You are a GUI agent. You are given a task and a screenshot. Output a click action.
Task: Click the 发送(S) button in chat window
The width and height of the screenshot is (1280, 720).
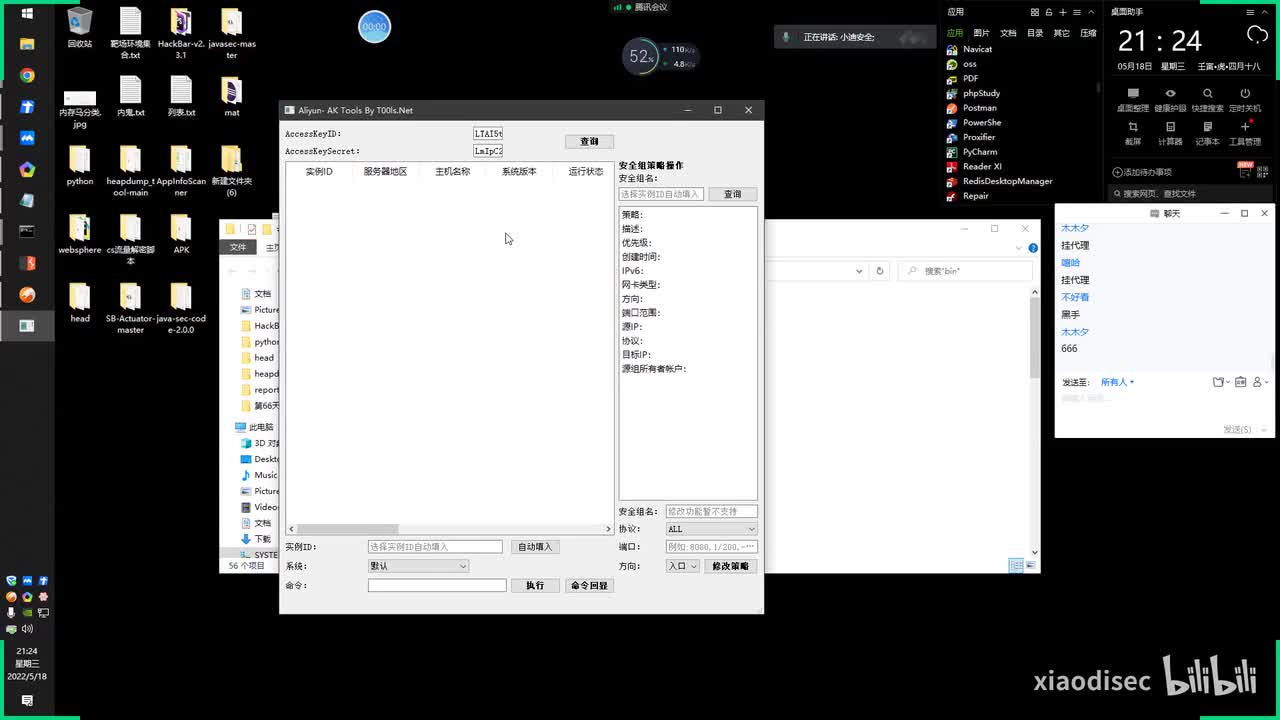point(1237,429)
